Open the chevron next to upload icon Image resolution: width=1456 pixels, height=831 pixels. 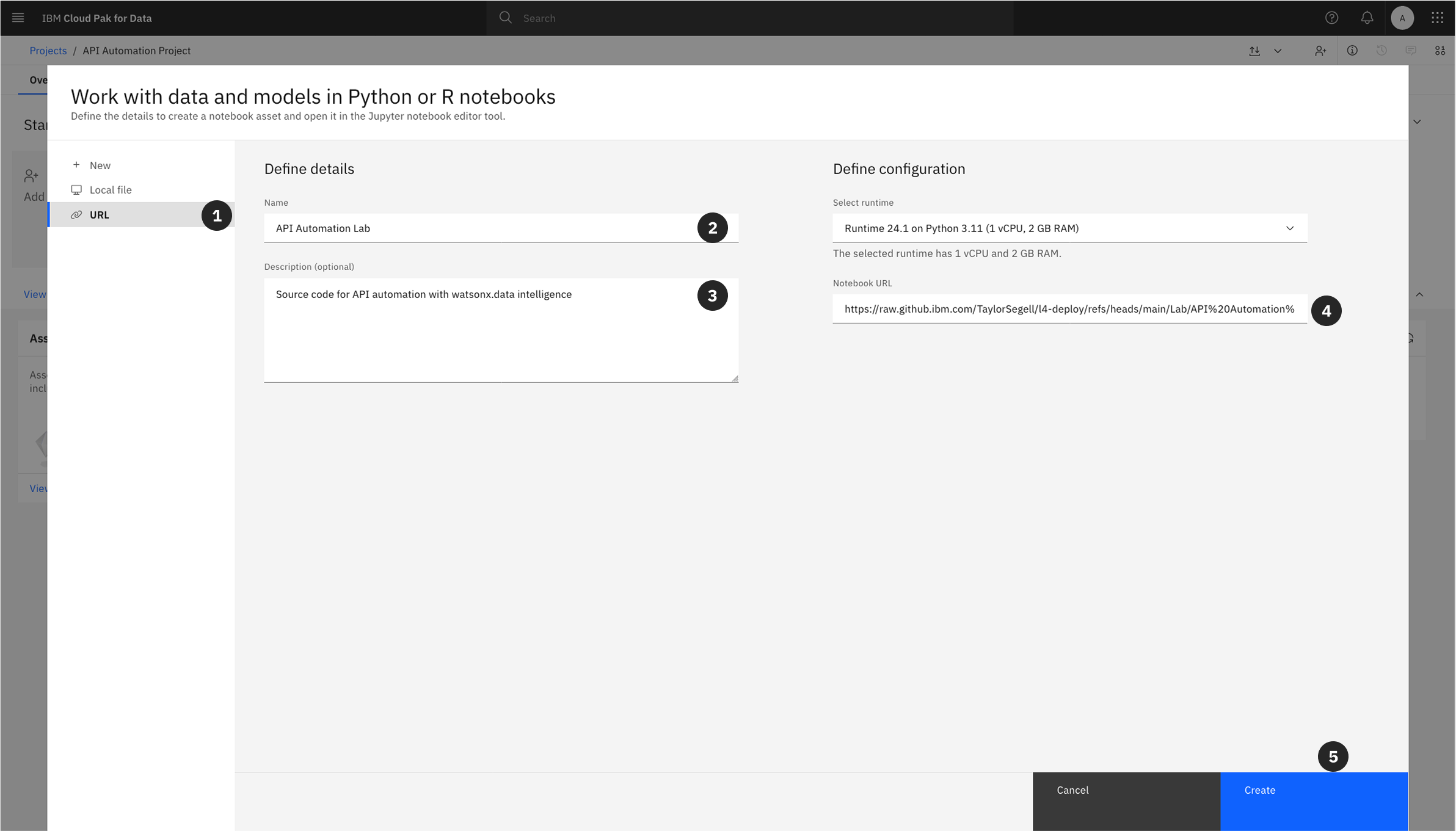pos(1278,51)
